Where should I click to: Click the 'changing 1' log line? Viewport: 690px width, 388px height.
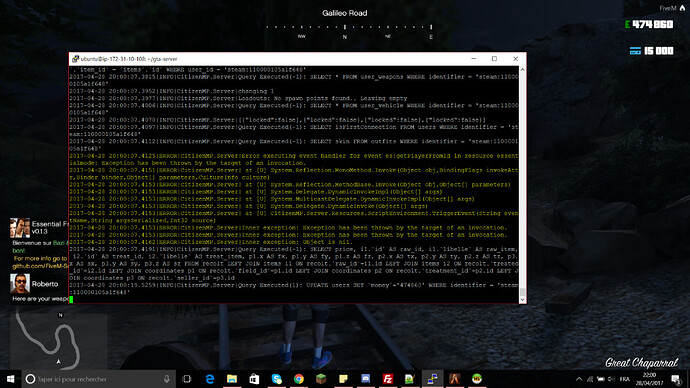(171, 91)
